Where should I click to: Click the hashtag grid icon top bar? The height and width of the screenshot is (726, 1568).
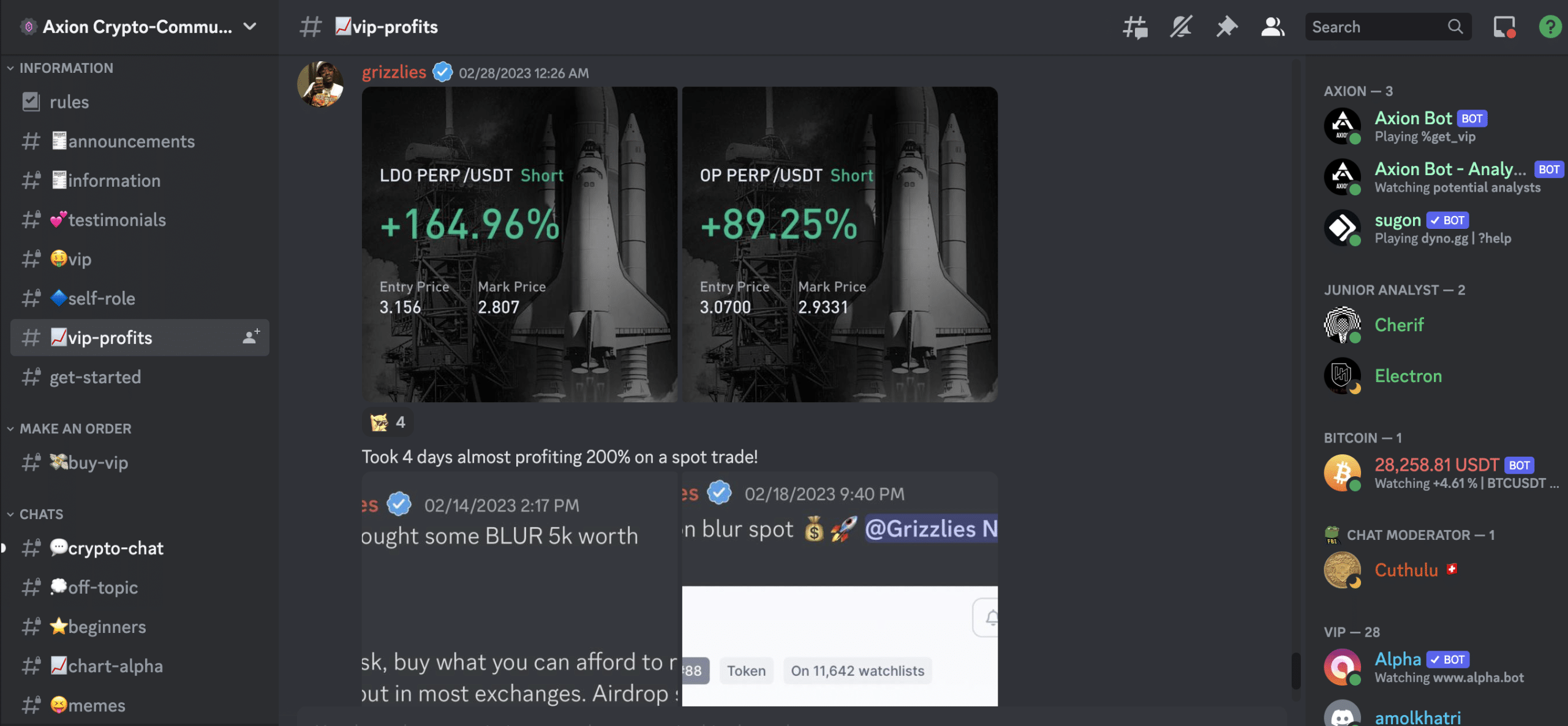click(x=1135, y=26)
